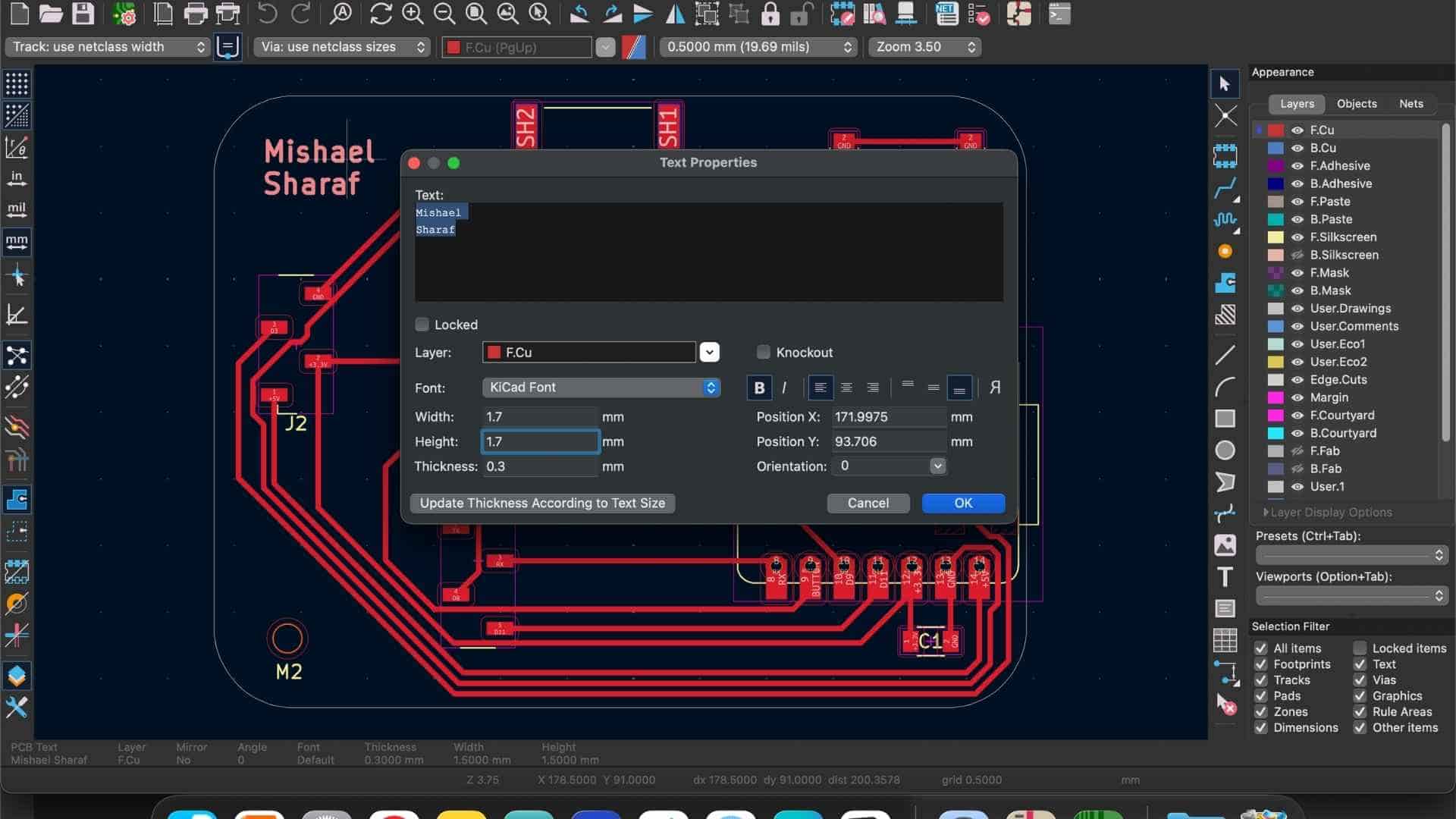
Task: Click Update Thickness According to Text Size
Action: point(542,504)
